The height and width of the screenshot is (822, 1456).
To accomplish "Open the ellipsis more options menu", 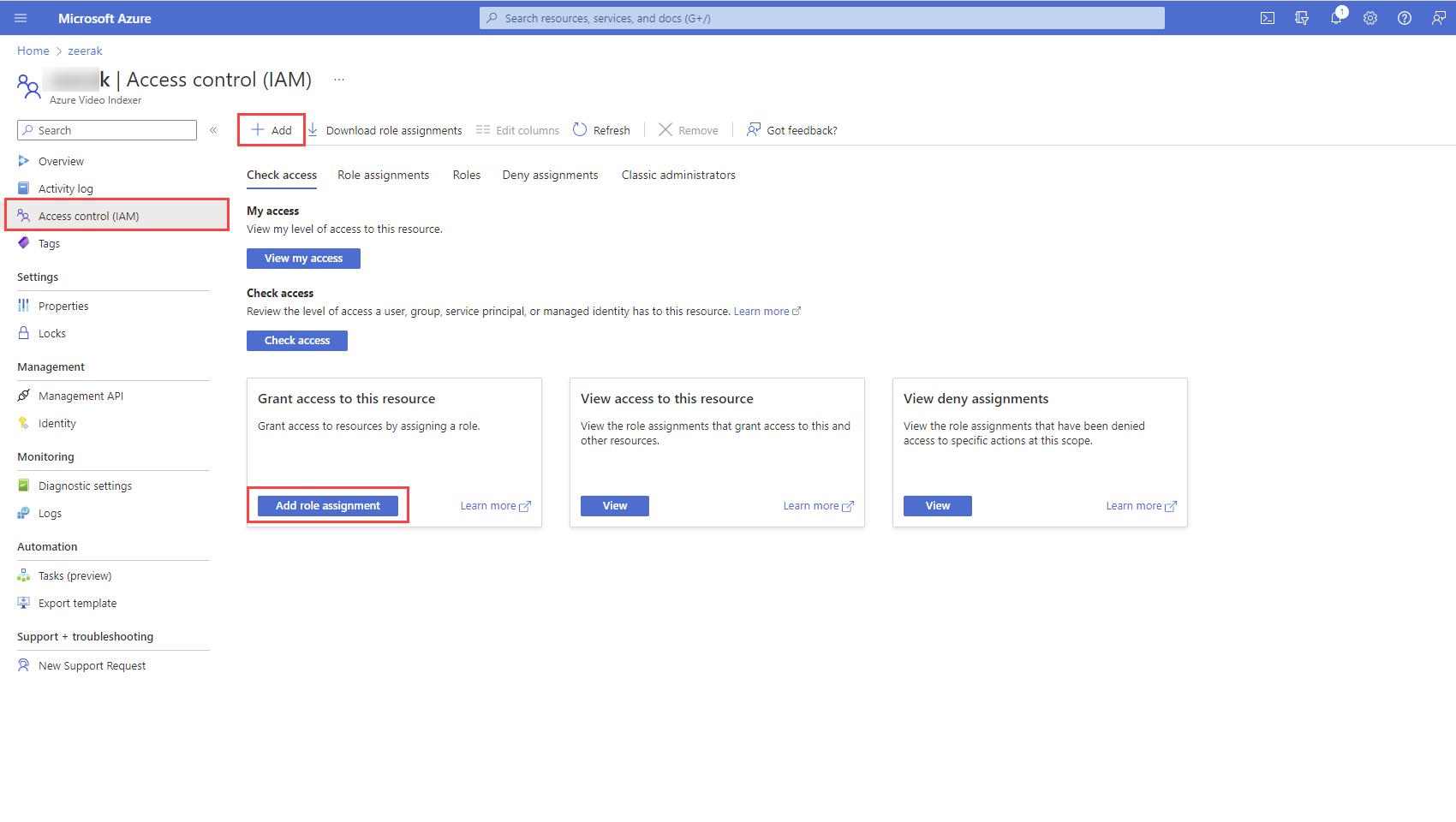I will 339,80.
